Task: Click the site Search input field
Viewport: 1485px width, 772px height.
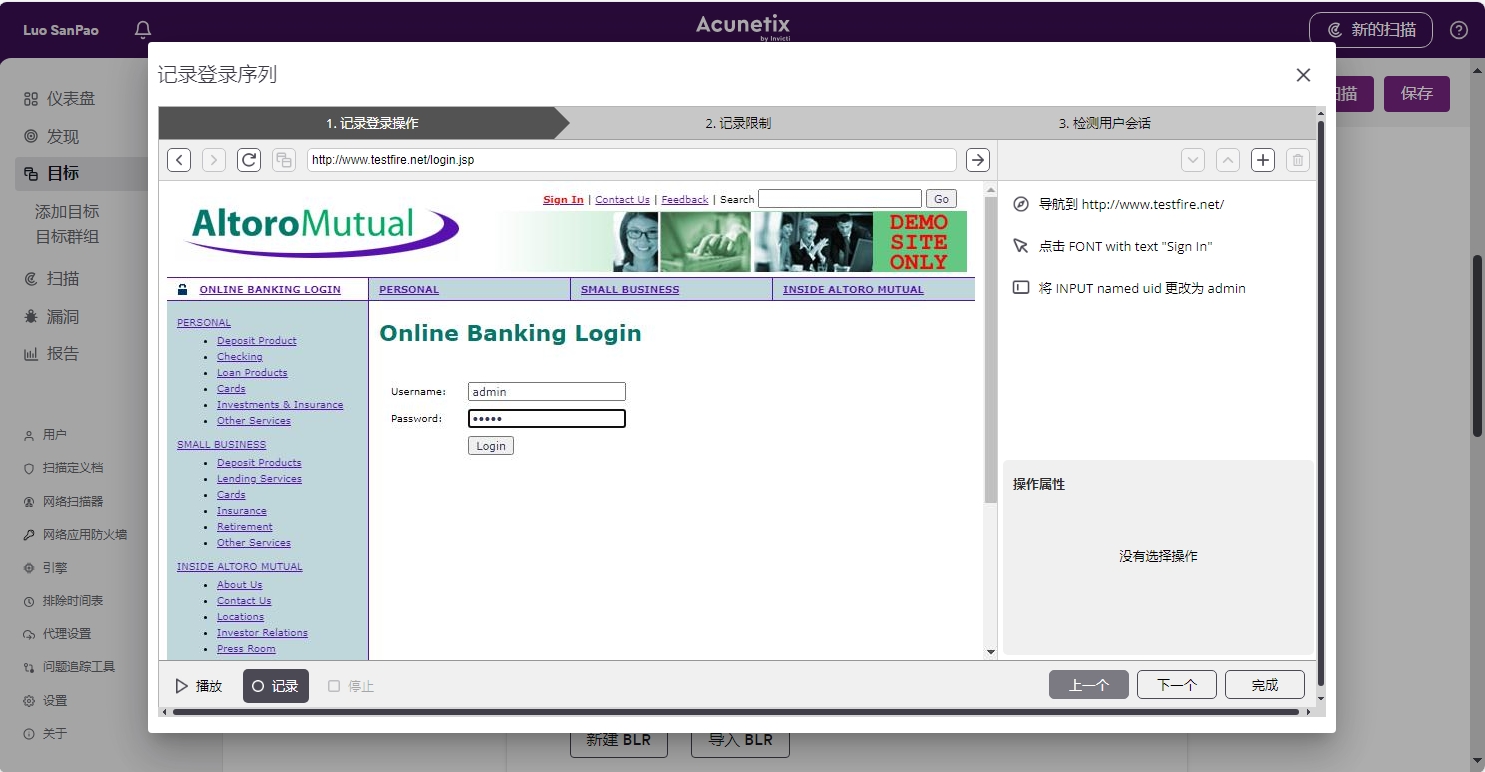Action: point(840,199)
